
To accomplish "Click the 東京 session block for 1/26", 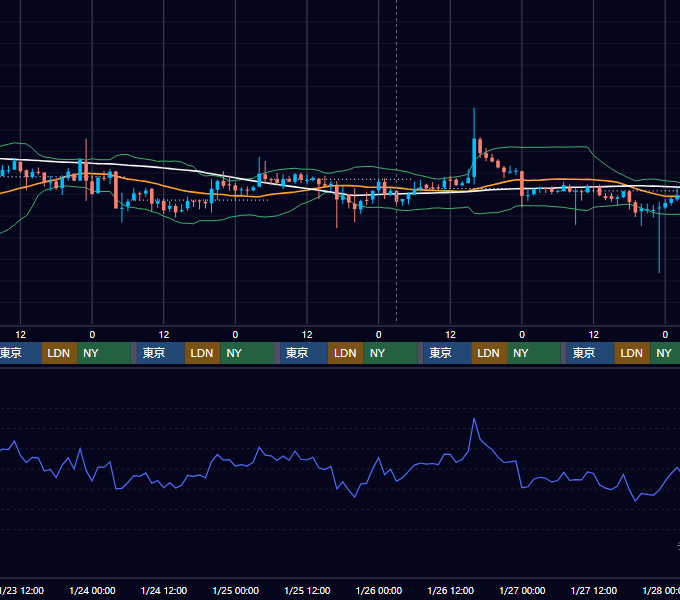I will tap(447, 353).
